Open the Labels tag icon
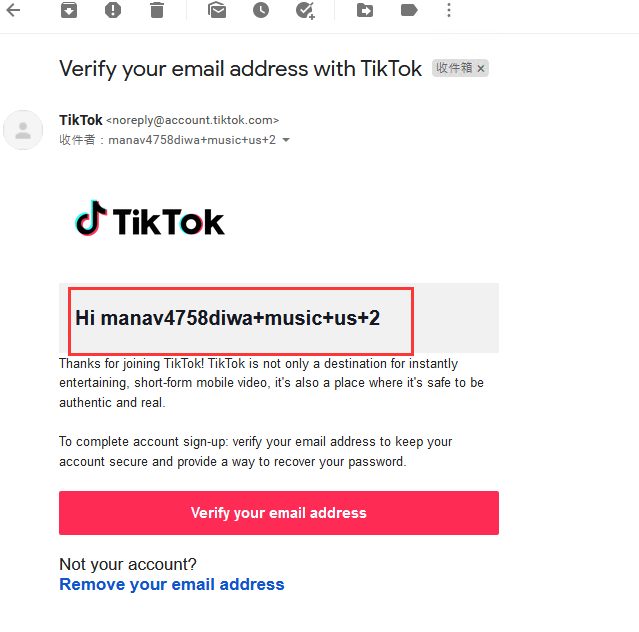Viewport: 639px width, 632px height. point(409,10)
